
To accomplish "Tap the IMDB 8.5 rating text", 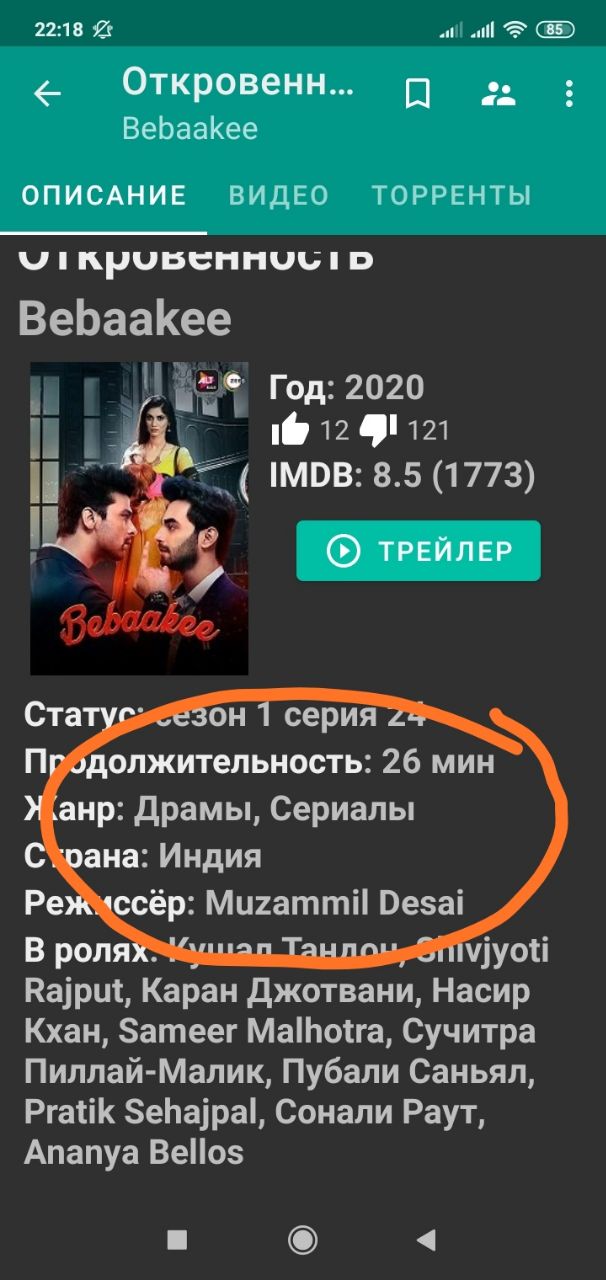I will point(402,476).
